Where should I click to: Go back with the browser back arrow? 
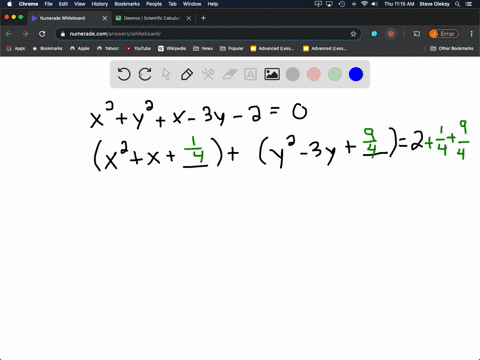pyautogui.click(x=9, y=34)
